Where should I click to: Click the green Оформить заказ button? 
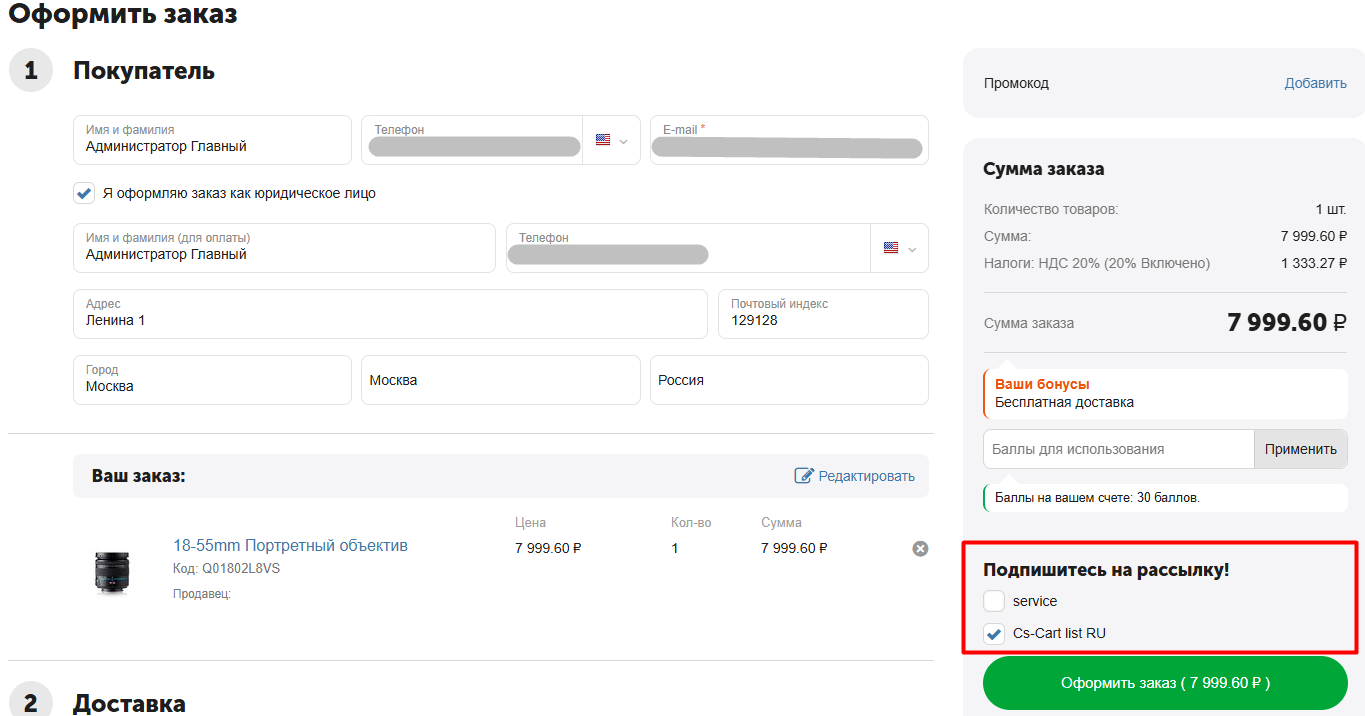[1165, 683]
